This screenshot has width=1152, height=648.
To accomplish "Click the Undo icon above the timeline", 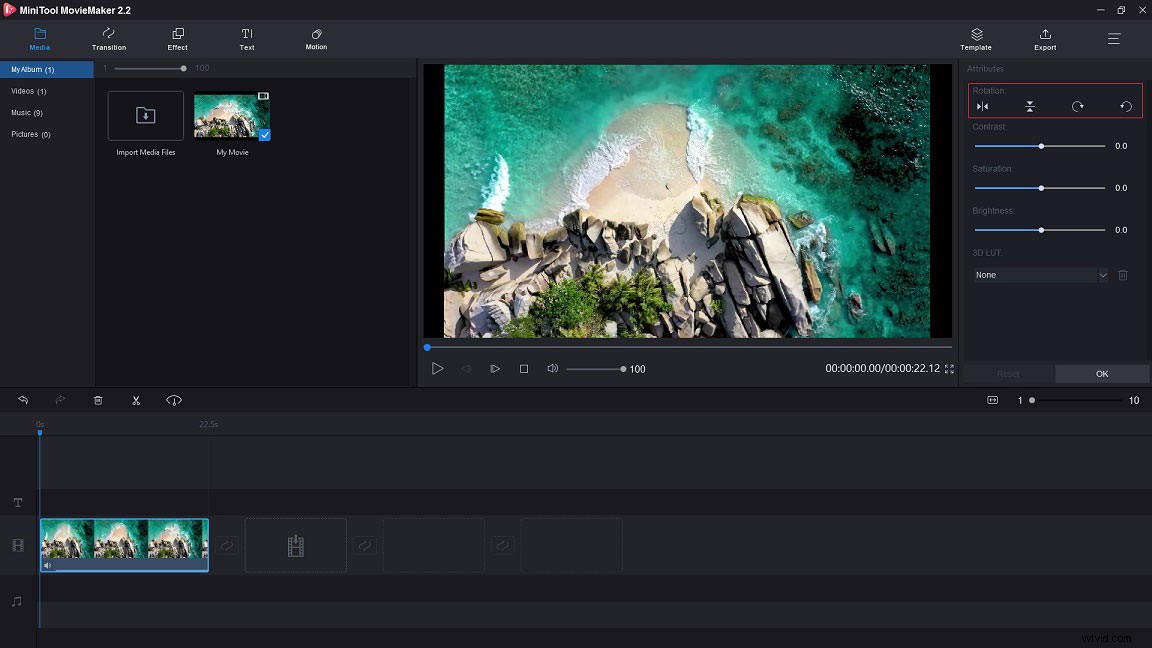I will click(x=23, y=400).
